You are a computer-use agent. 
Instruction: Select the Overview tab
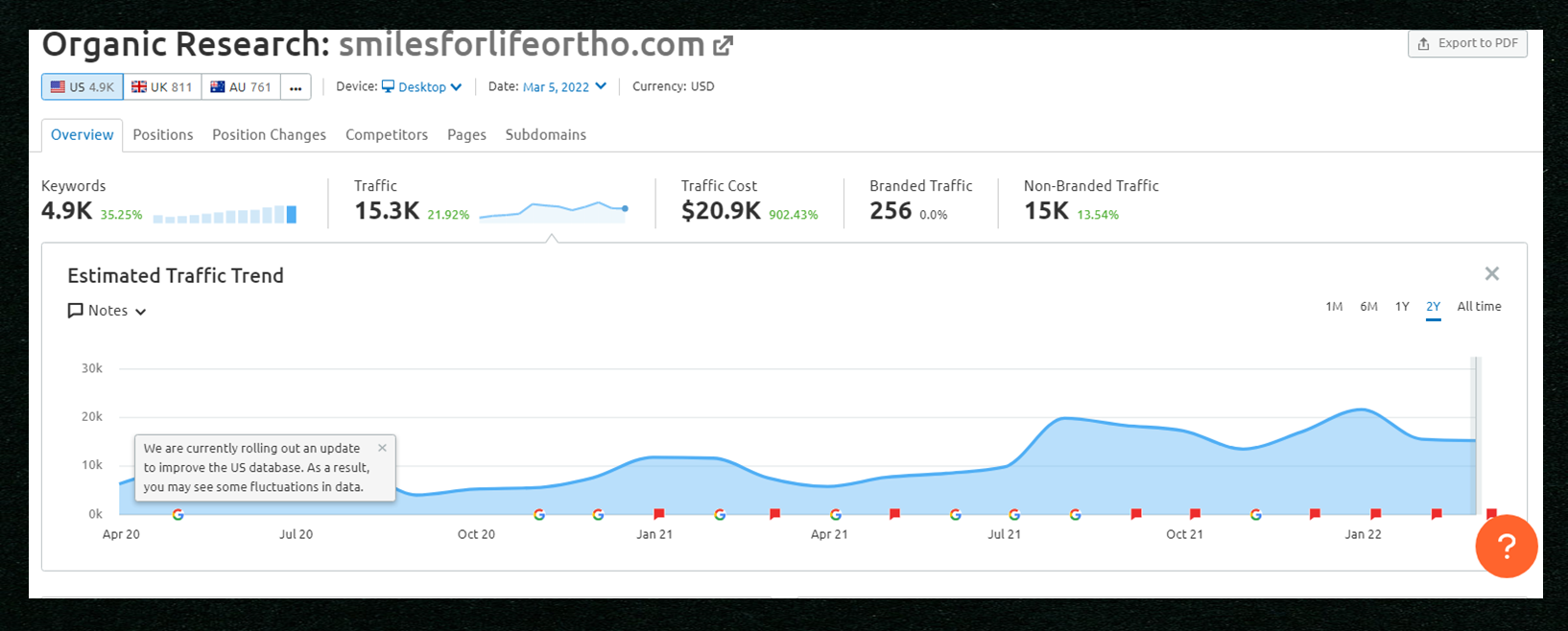click(x=82, y=134)
